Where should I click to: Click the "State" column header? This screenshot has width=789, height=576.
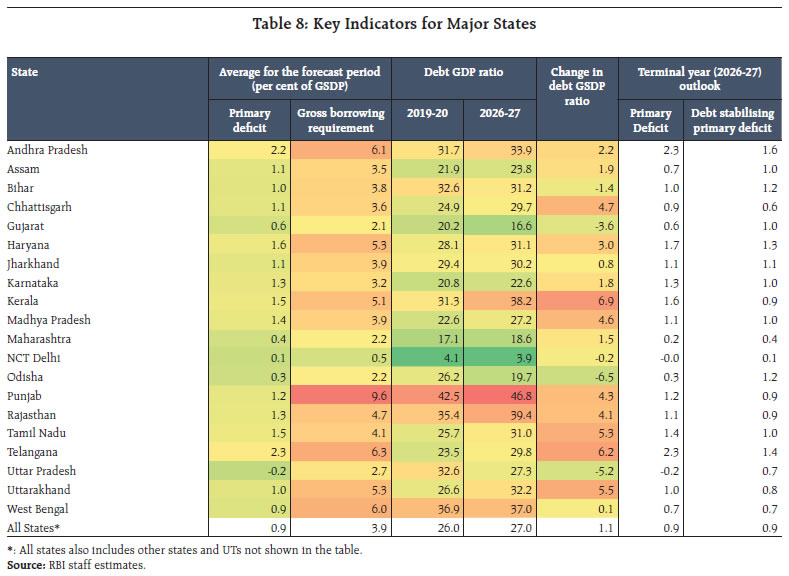click(25, 72)
